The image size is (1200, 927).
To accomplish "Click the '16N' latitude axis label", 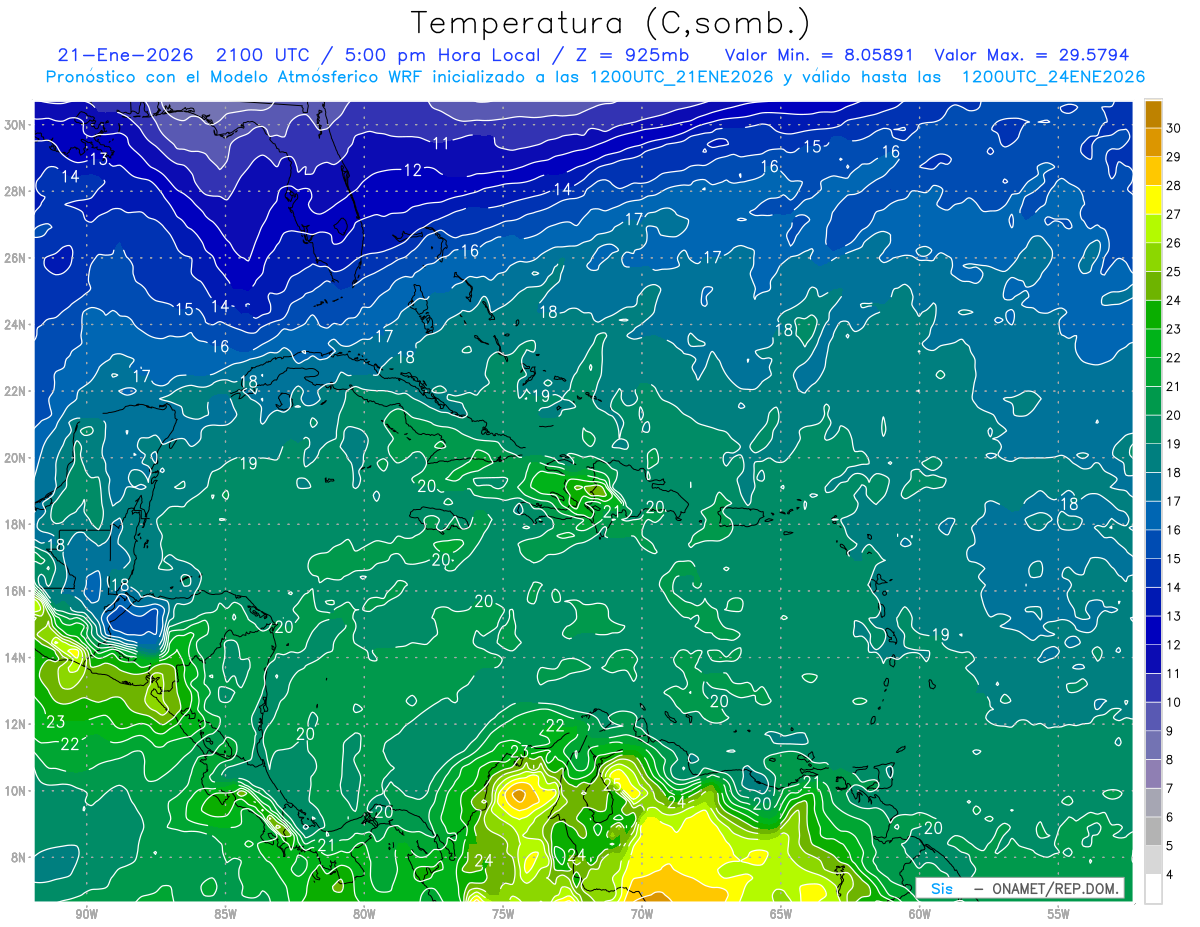I will [16, 591].
